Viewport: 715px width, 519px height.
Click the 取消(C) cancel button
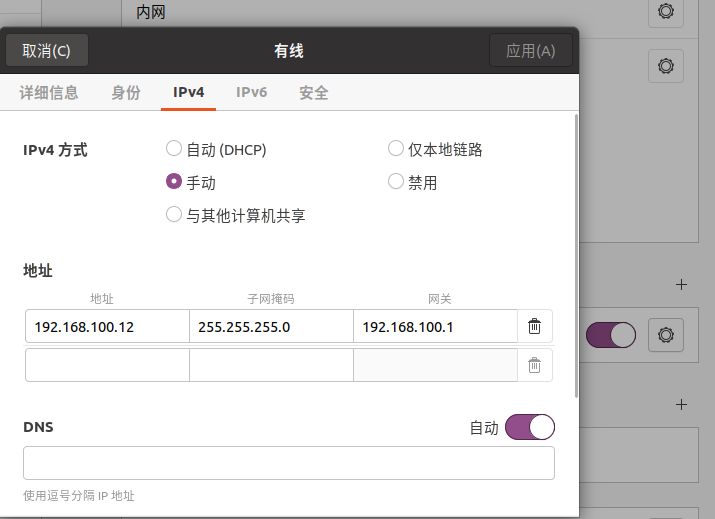(47, 51)
